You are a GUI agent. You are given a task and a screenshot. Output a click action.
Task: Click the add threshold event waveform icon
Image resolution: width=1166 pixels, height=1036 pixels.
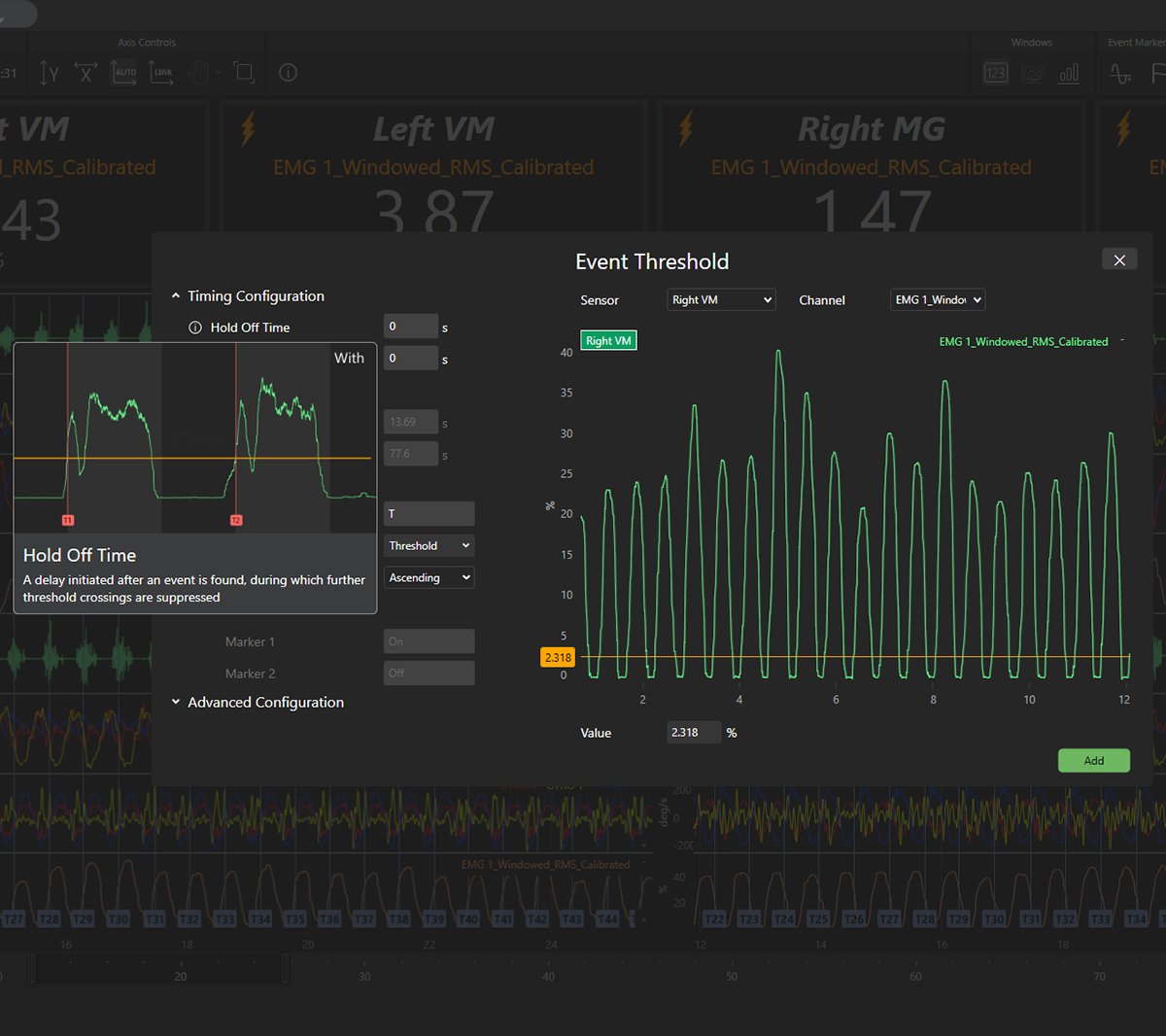[1120, 73]
